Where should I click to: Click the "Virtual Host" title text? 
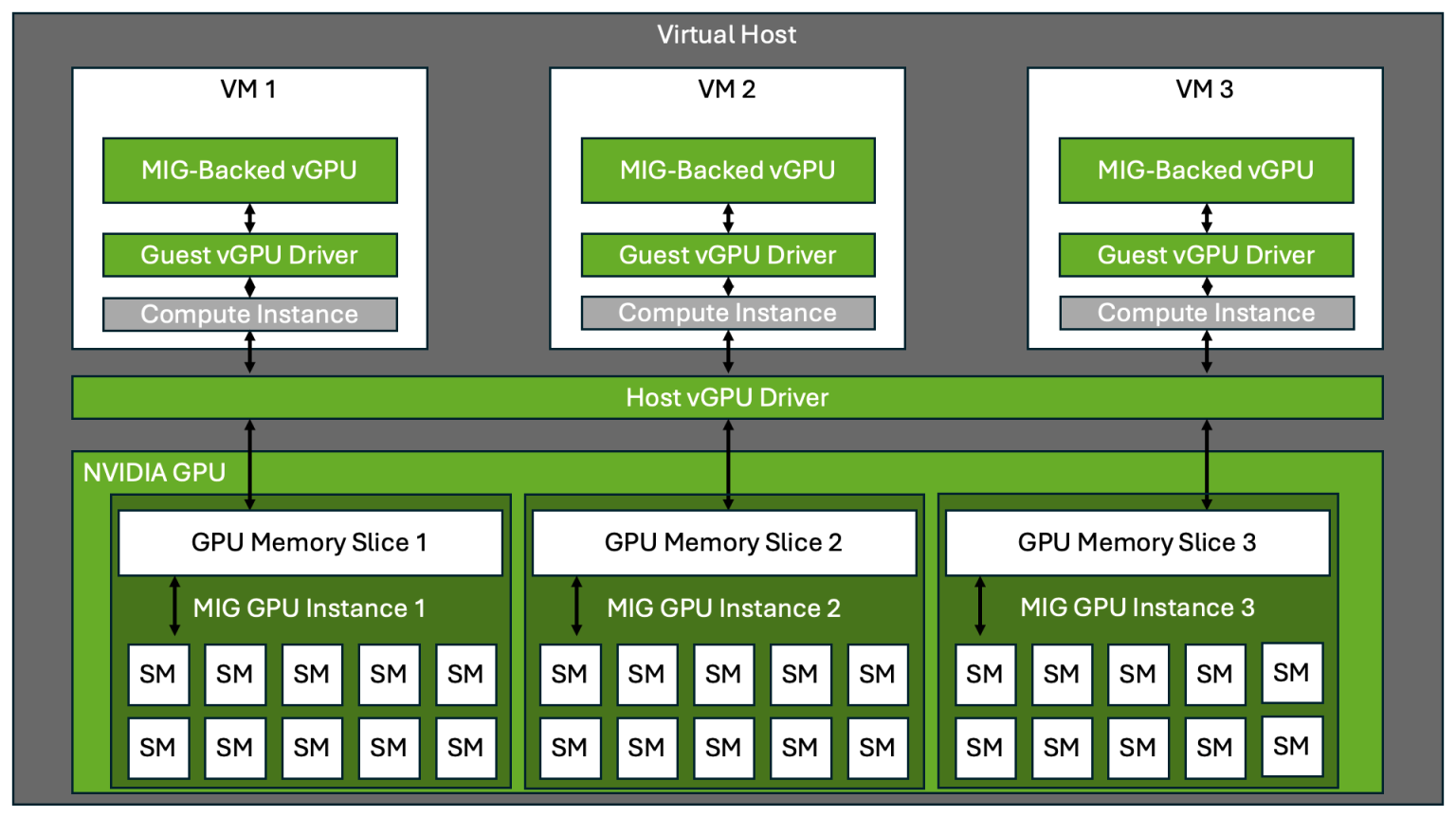pyautogui.click(x=727, y=35)
